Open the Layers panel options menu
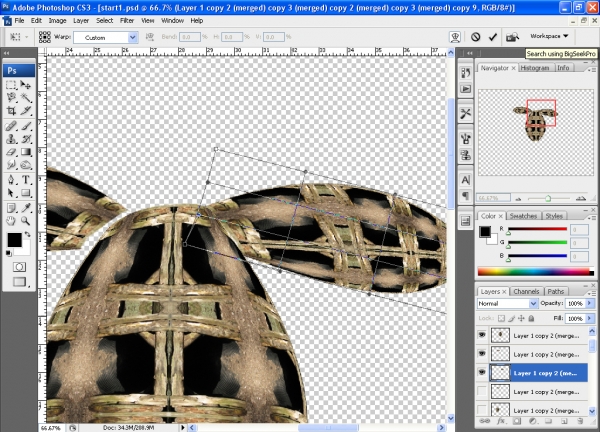The width and height of the screenshot is (600, 432). 592,293
